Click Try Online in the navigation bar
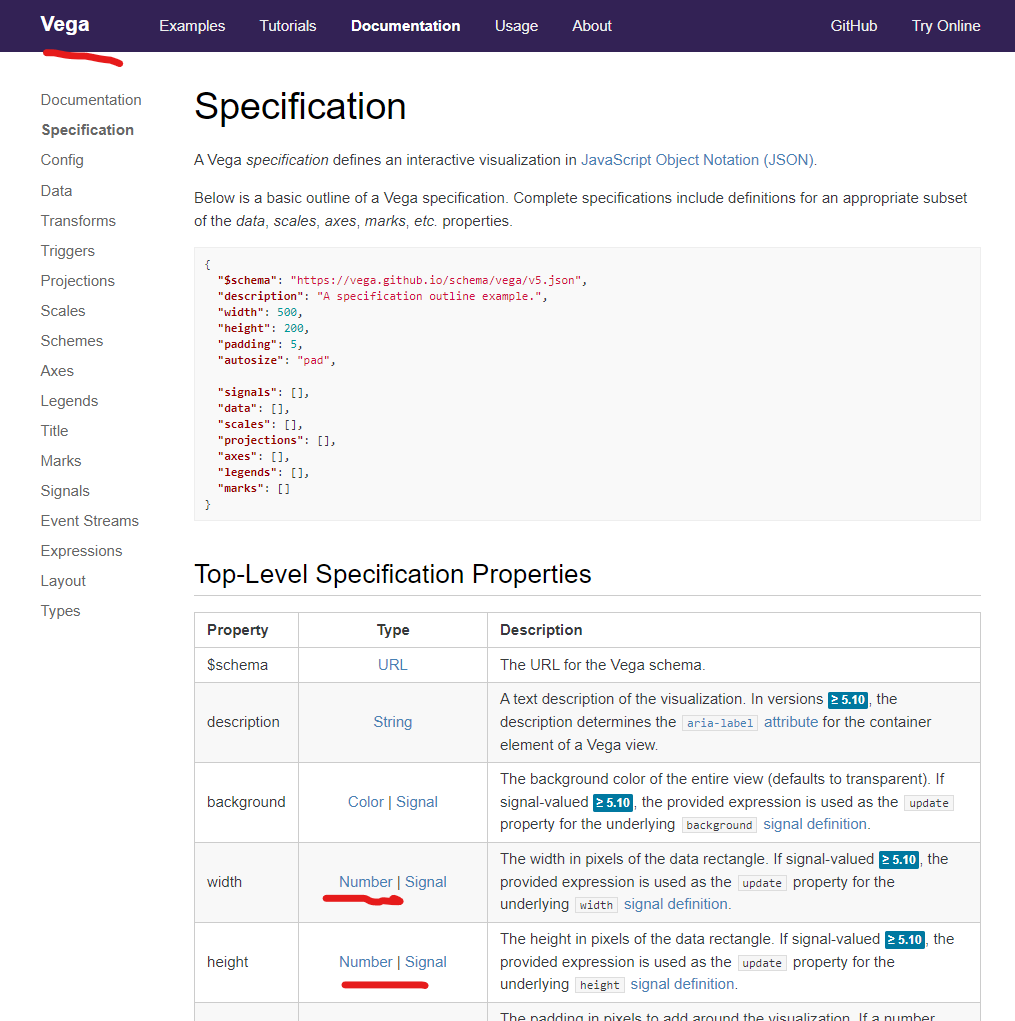The image size is (1015, 1021). click(x=945, y=26)
